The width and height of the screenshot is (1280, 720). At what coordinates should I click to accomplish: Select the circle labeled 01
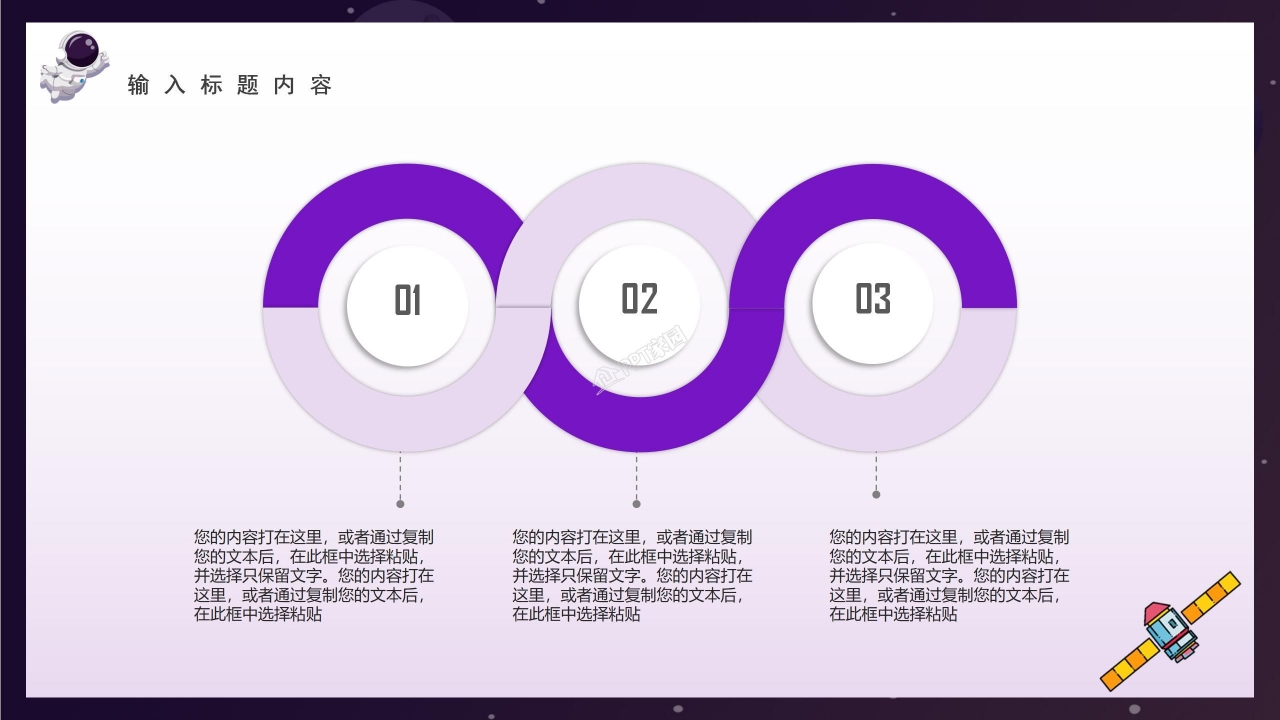[408, 301]
